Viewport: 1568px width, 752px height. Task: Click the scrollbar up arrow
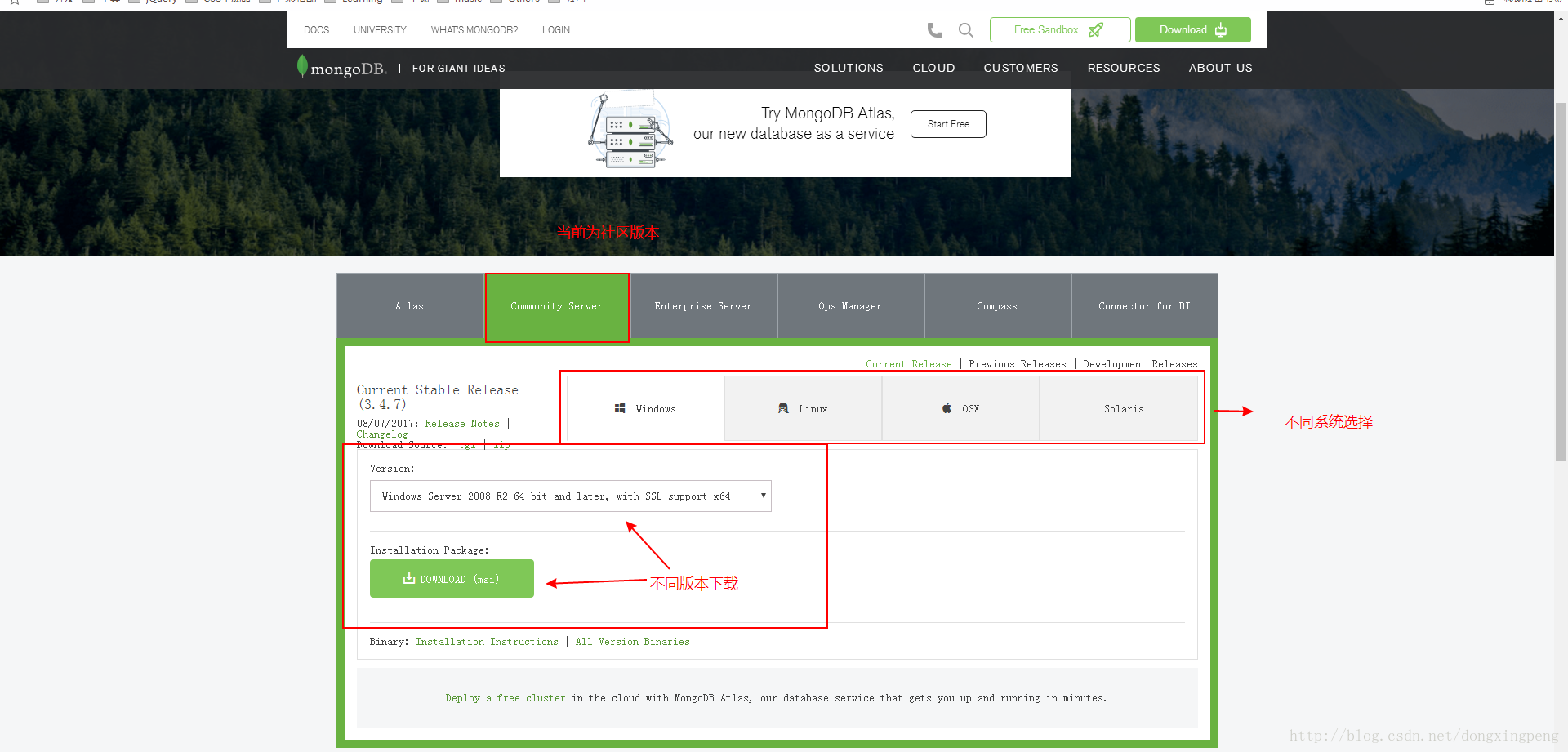click(x=1561, y=18)
